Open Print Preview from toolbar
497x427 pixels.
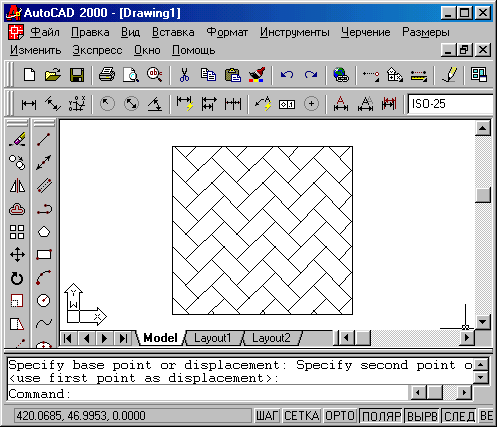click(x=130, y=75)
